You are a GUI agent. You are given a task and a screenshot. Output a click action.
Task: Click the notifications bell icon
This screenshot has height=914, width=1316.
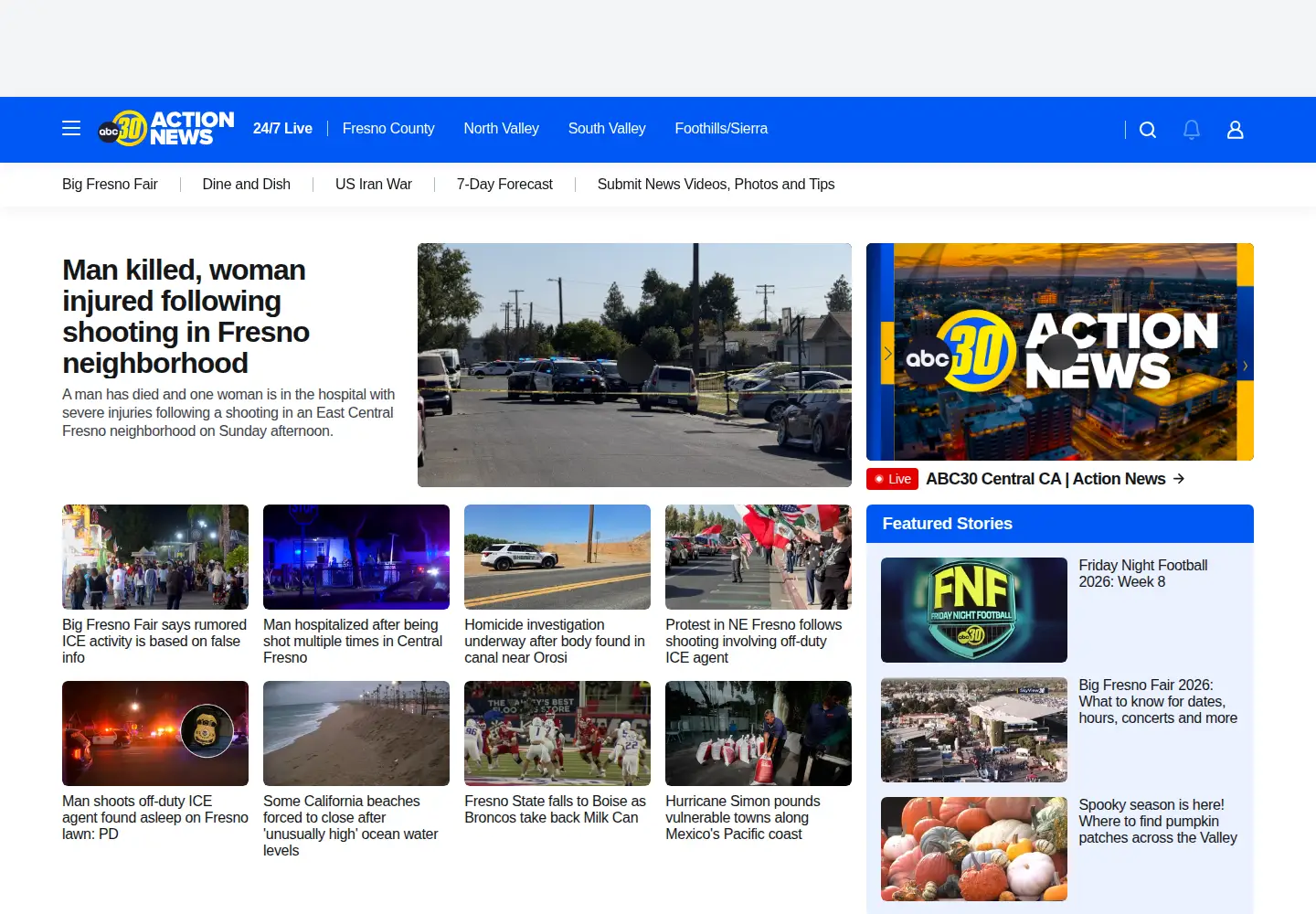(x=1192, y=130)
